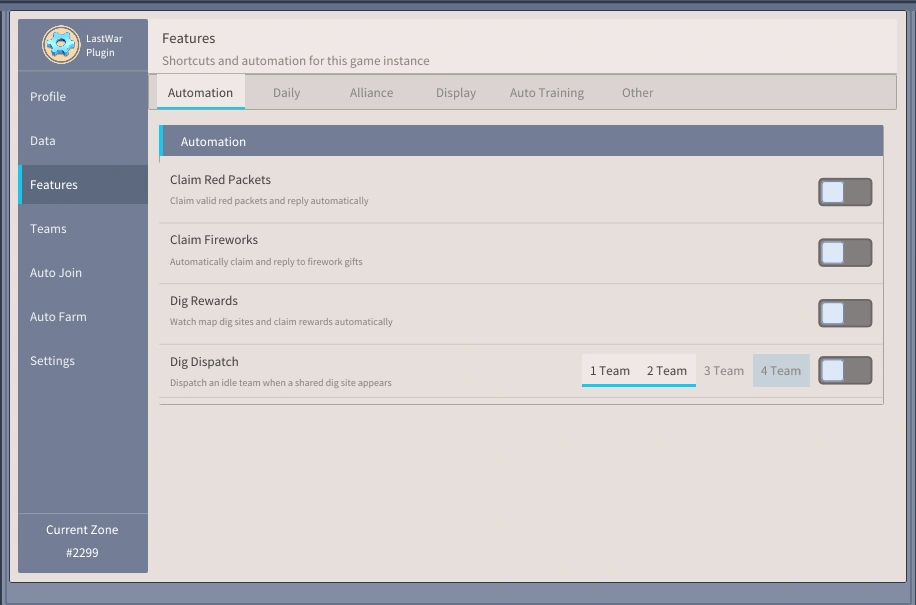Click the LastWar Plugin name text
Viewport: 916px width, 605px height.
[104, 46]
